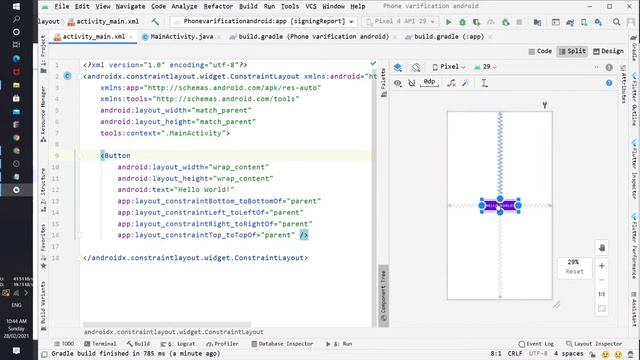
Task: Switch to Code view mode
Action: tap(540, 51)
